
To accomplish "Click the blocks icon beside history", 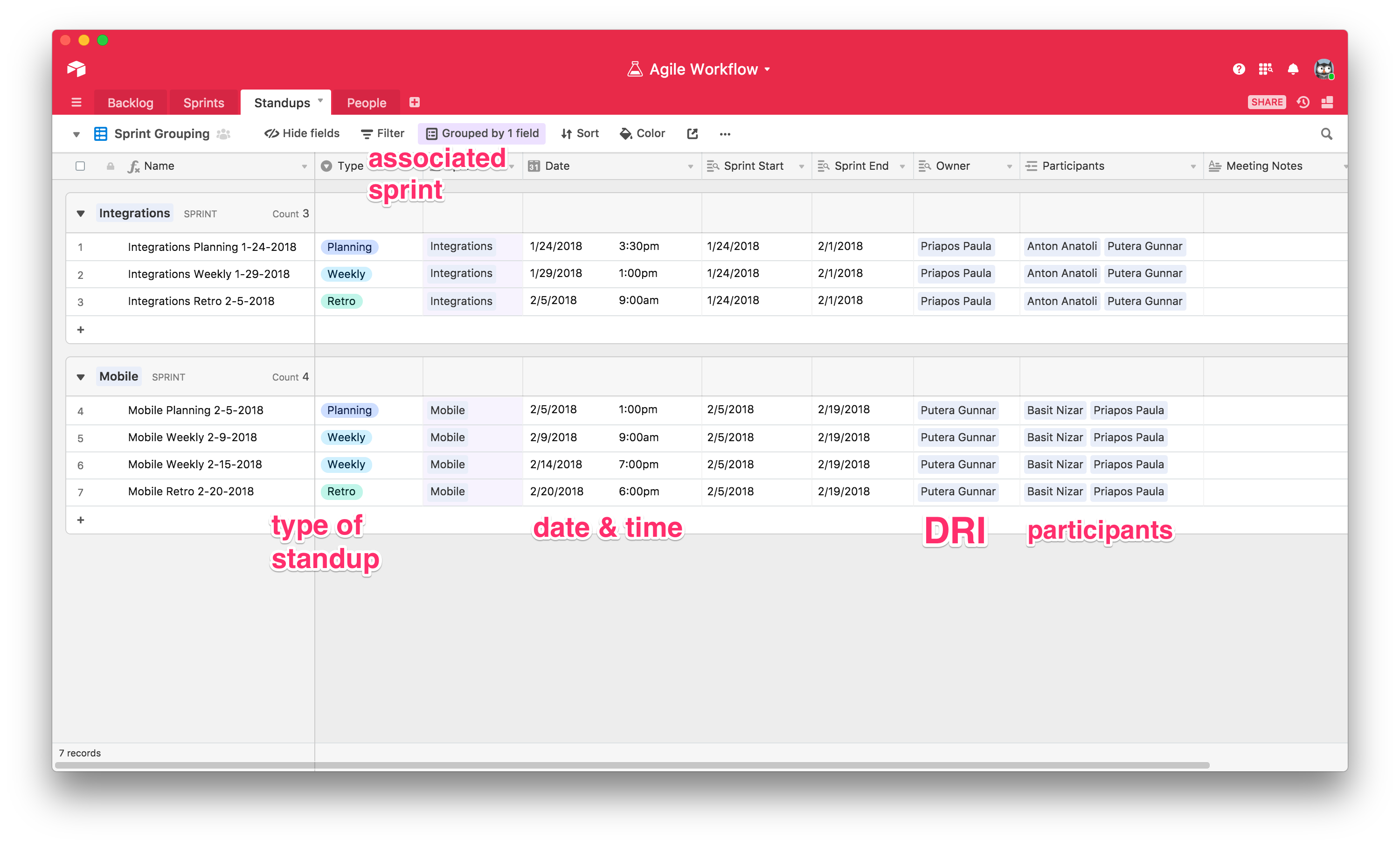I will [x=1327, y=102].
